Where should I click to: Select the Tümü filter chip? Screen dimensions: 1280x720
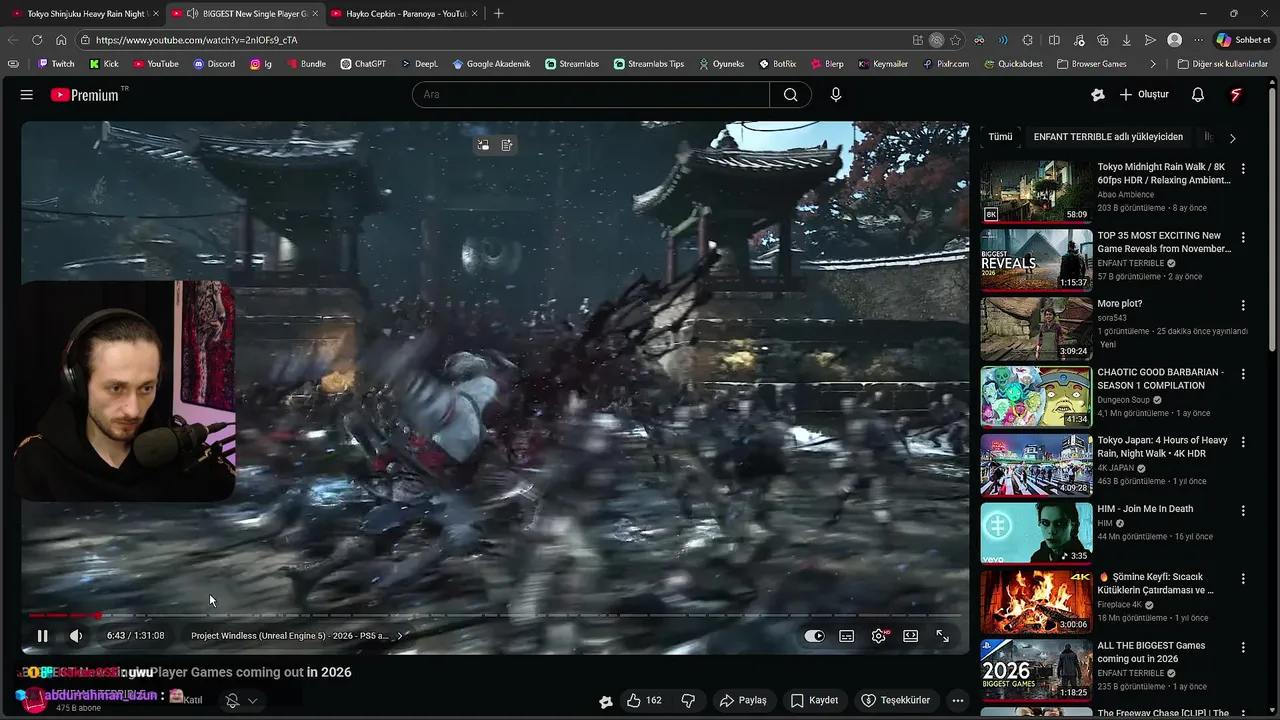click(x=1000, y=137)
